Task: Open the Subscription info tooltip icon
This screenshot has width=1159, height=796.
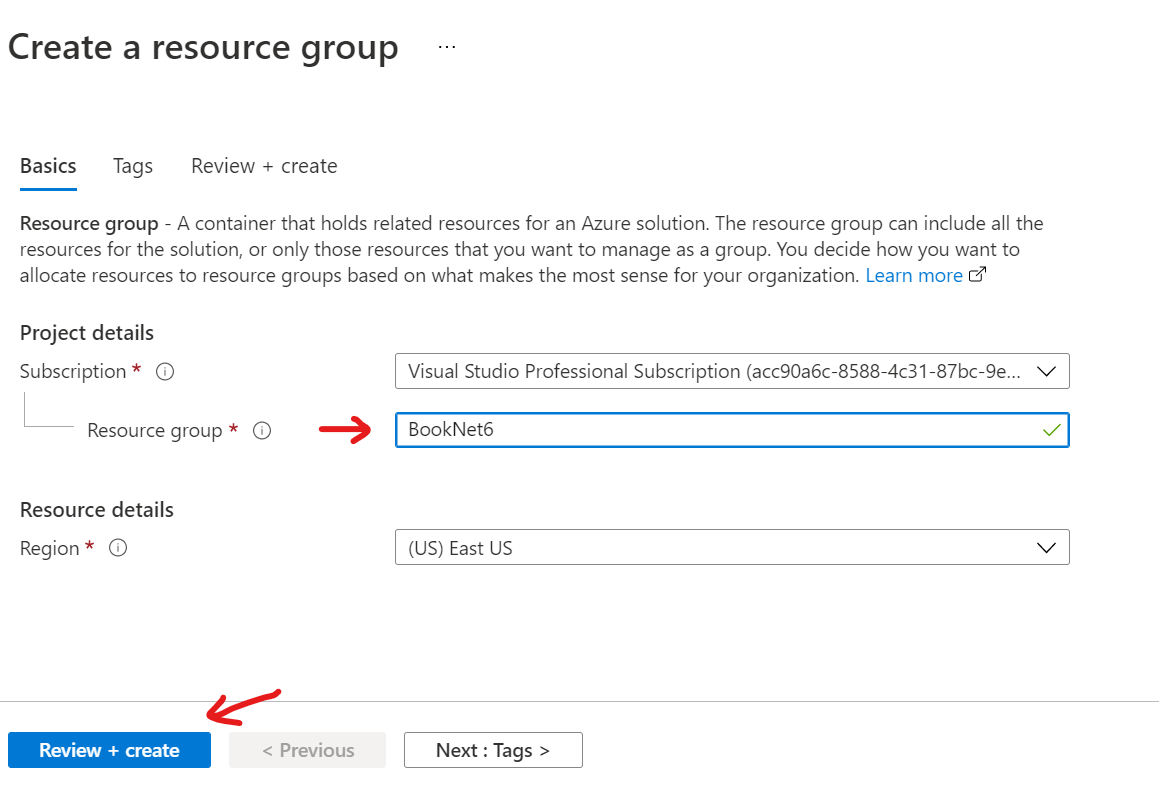Action: click(164, 371)
